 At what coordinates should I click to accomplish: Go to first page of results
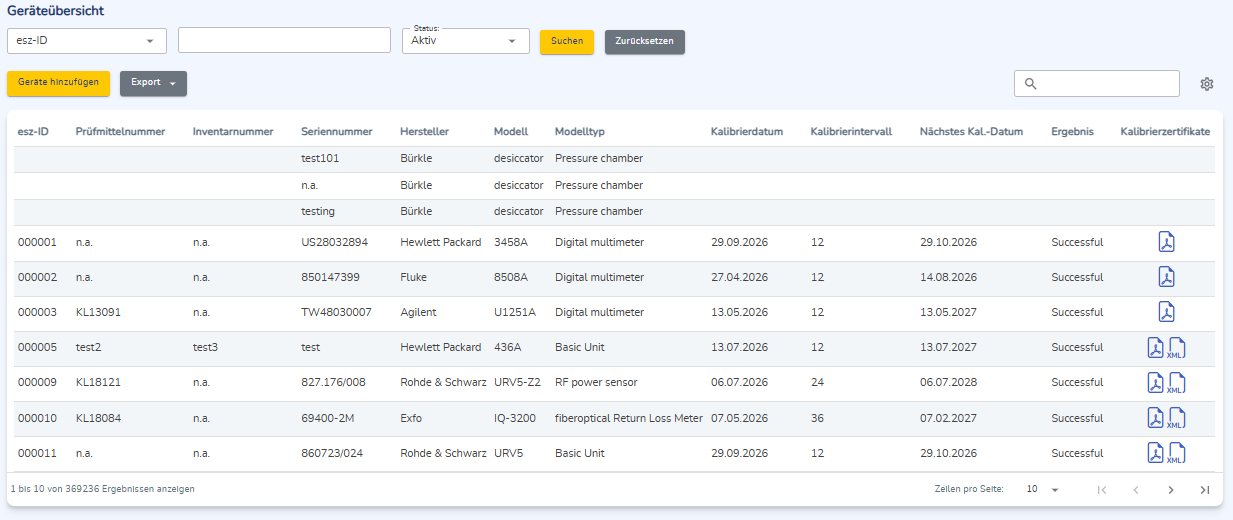click(1102, 490)
